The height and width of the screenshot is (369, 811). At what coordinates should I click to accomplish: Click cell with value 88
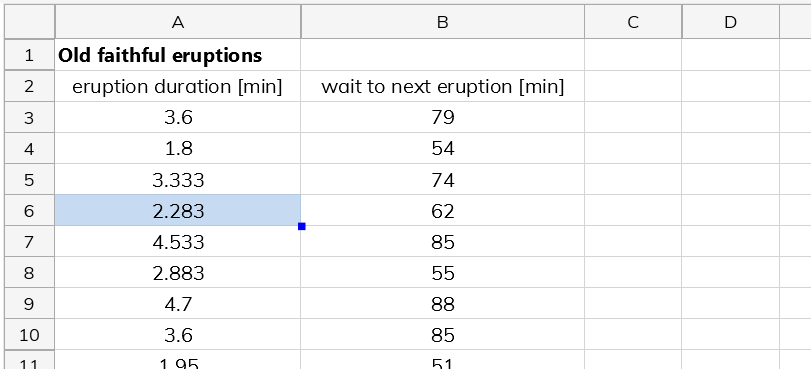coord(443,304)
